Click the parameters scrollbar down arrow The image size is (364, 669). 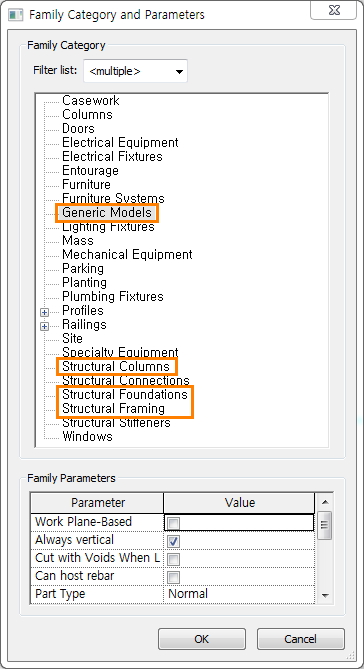tap(325, 595)
